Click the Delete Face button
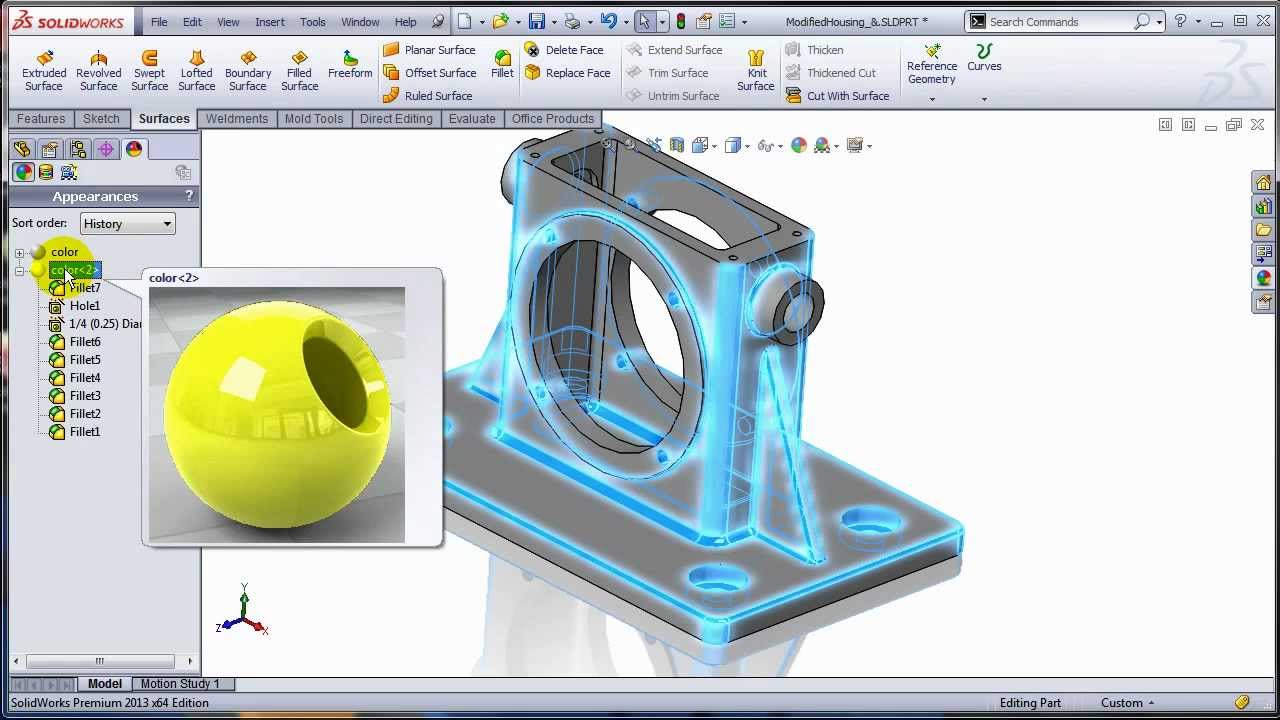This screenshot has width=1280, height=720. point(564,50)
